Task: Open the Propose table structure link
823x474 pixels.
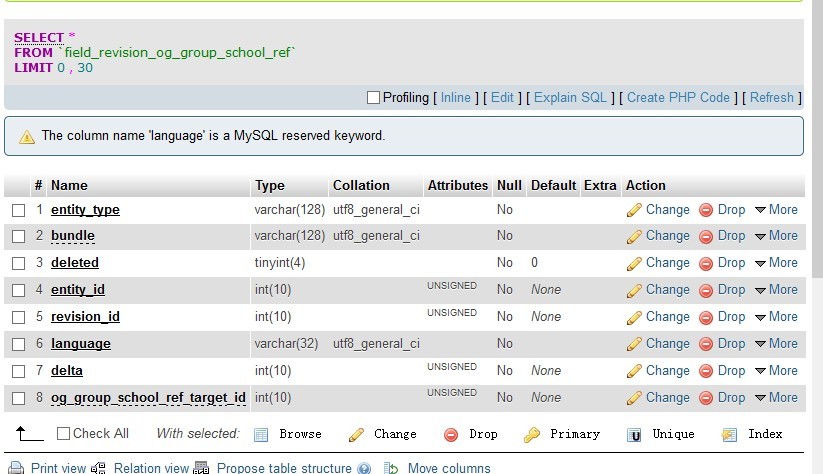Action: (284, 468)
